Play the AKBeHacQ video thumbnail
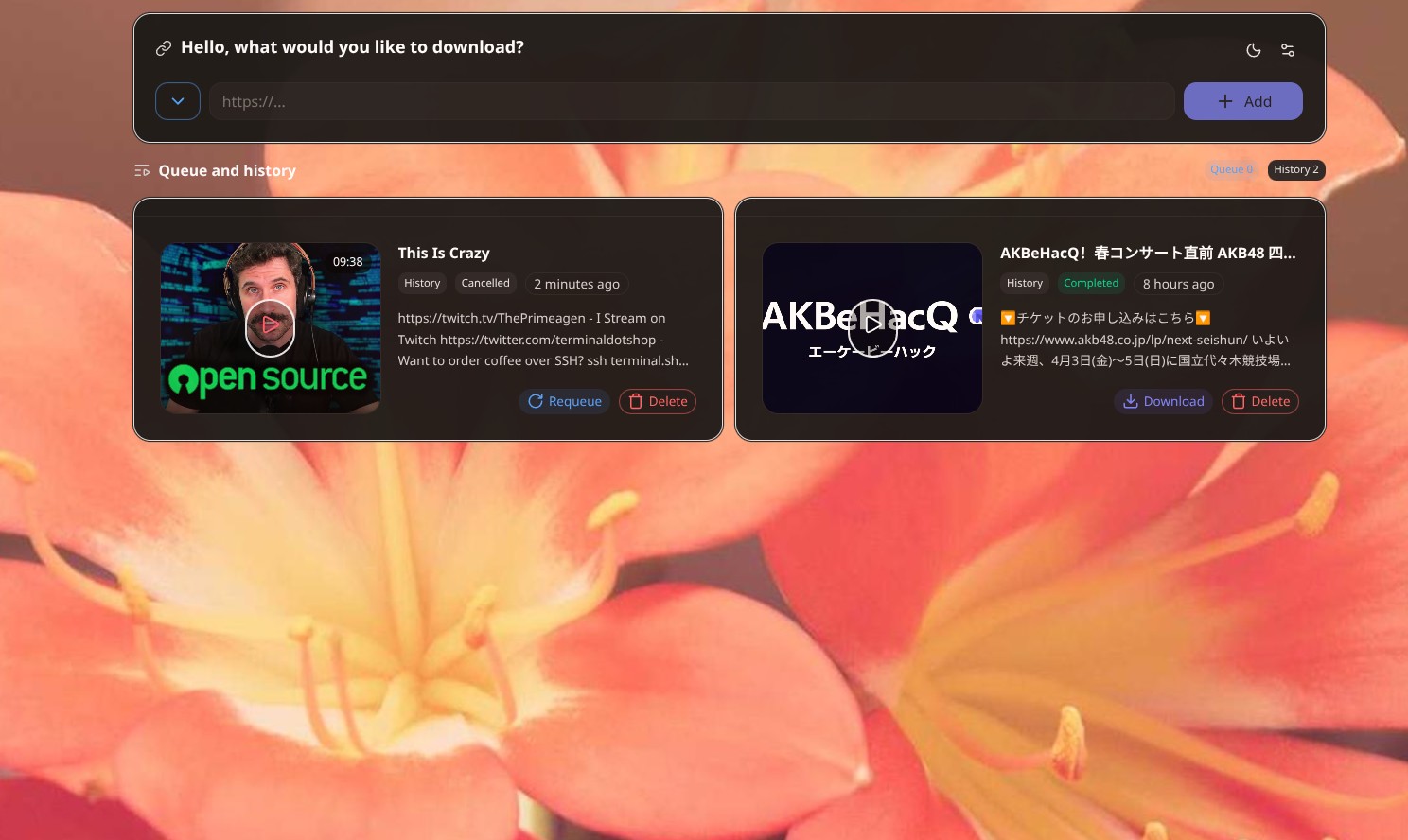The height and width of the screenshot is (840, 1408). click(872, 327)
